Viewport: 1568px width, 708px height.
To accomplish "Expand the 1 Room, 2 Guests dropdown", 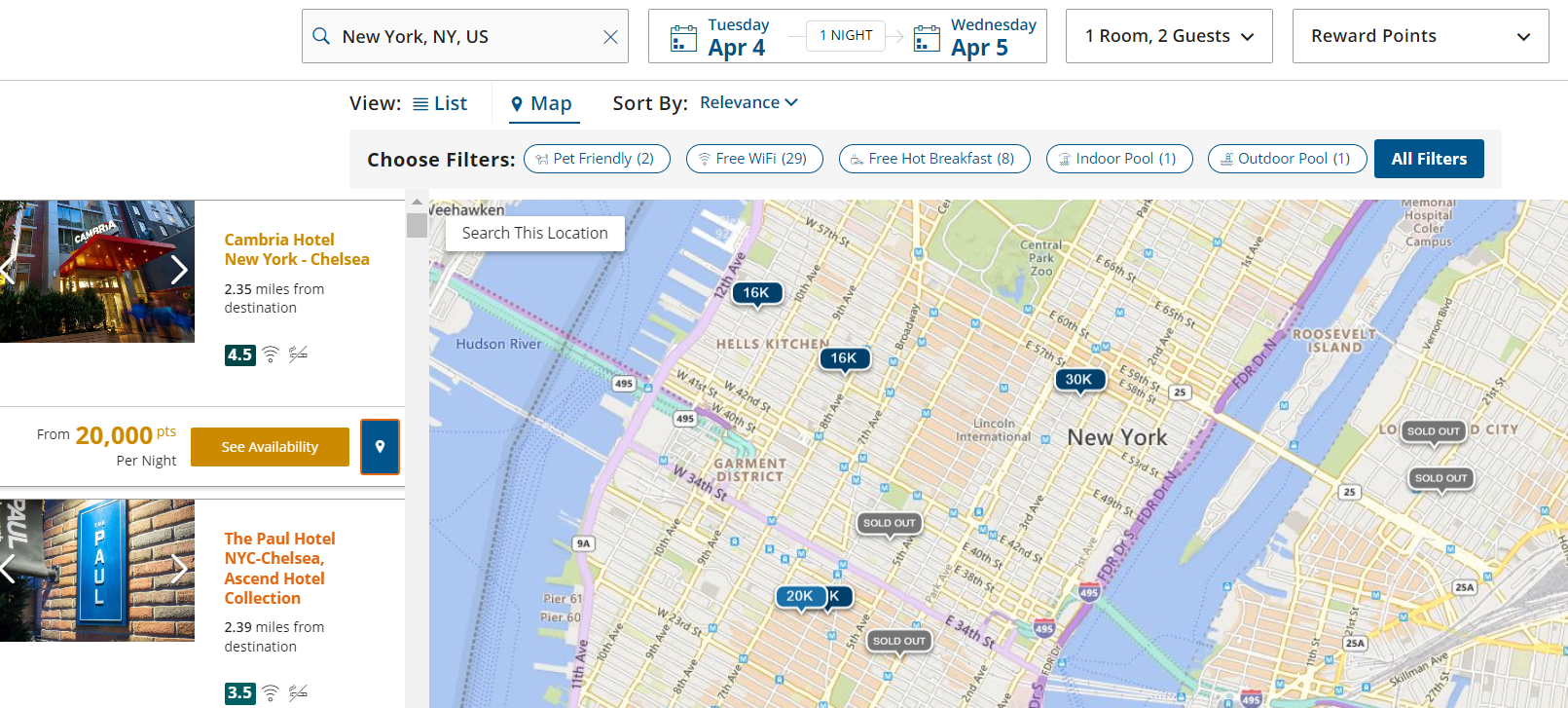I will [x=1168, y=36].
